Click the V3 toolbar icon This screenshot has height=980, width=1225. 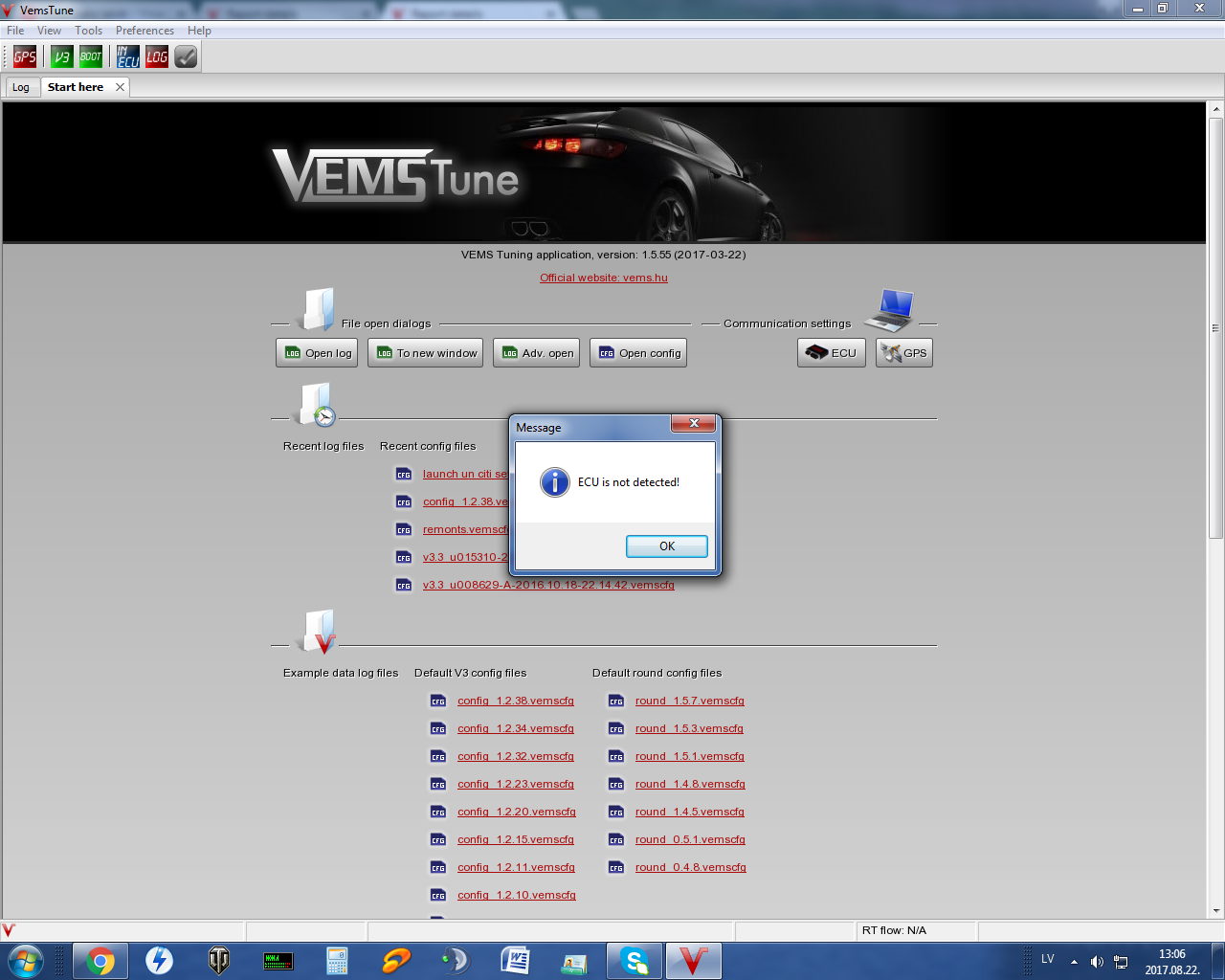[62, 57]
